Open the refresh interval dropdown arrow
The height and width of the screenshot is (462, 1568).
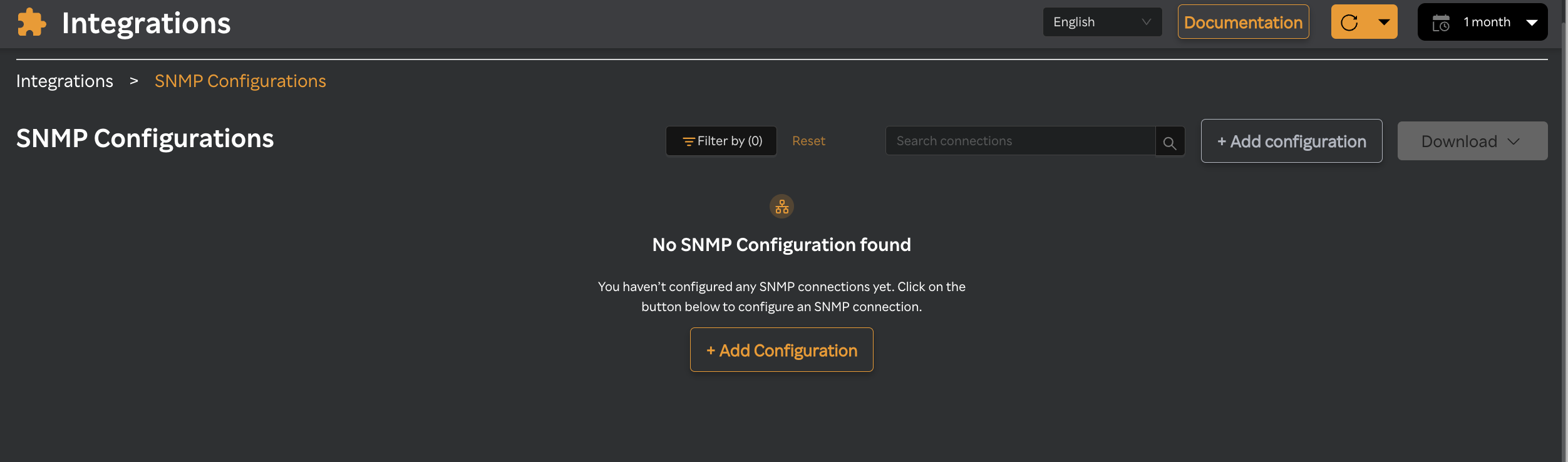[x=1383, y=21]
